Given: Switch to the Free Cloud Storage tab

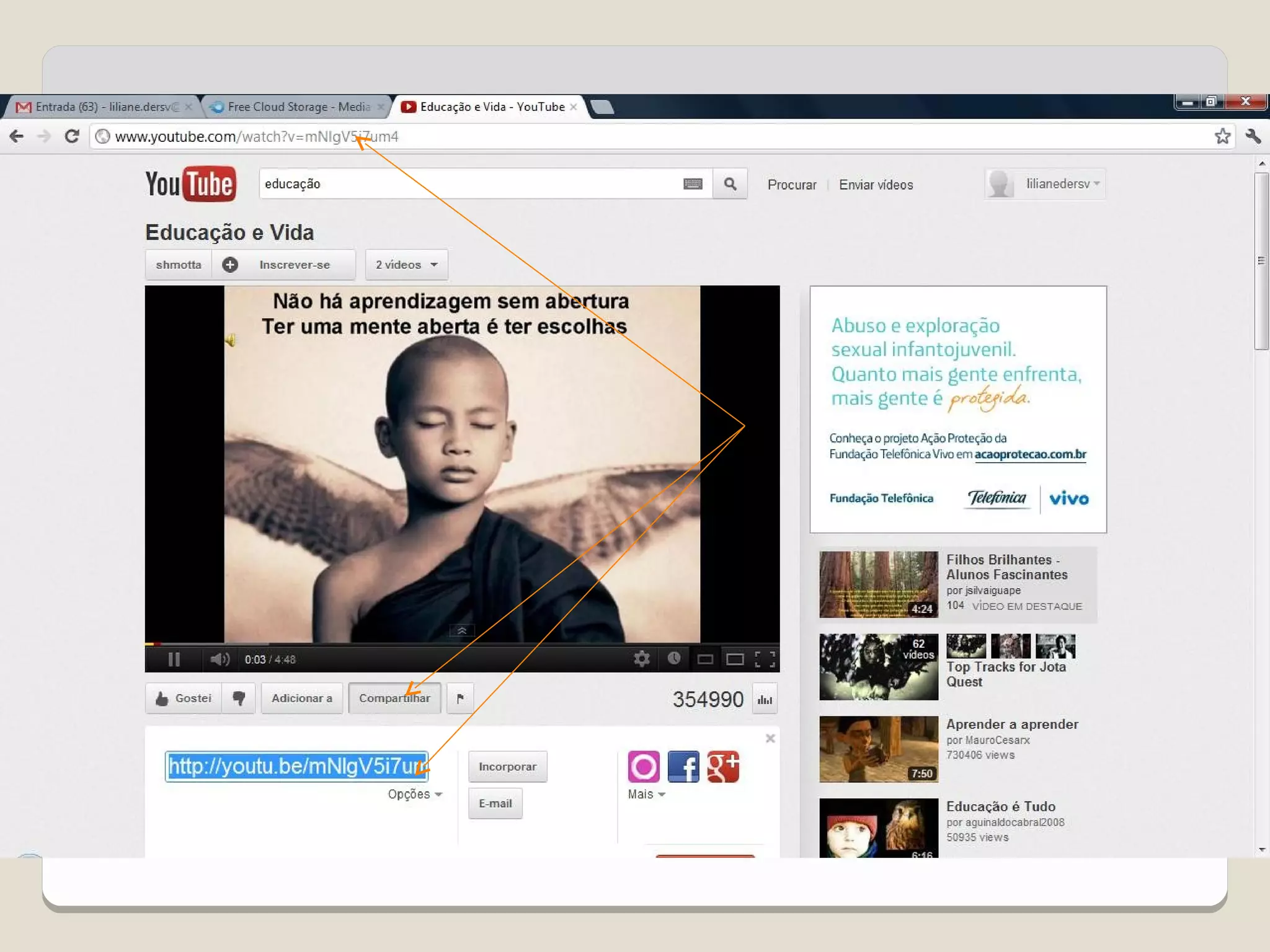Looking at the screenshot, I should tap(291, 107).
